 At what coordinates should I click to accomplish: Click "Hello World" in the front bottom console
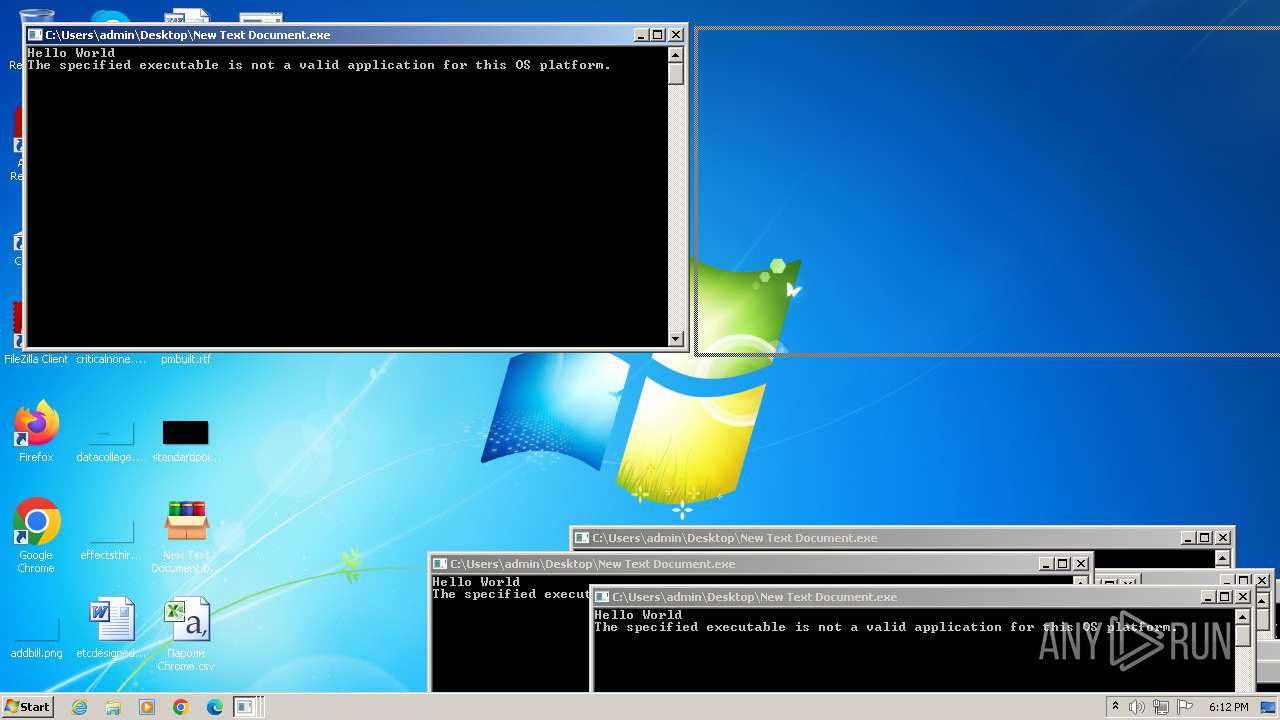pyautogui.click(x=638, y=615)
